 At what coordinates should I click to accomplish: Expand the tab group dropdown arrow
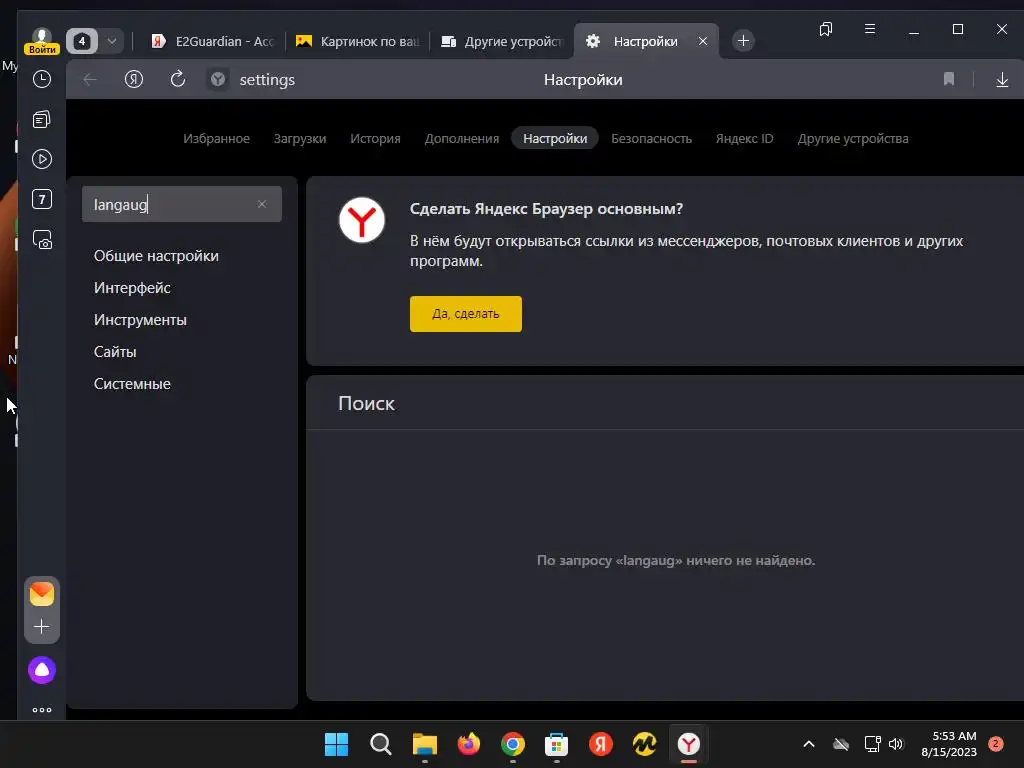[x=112, y=41]
